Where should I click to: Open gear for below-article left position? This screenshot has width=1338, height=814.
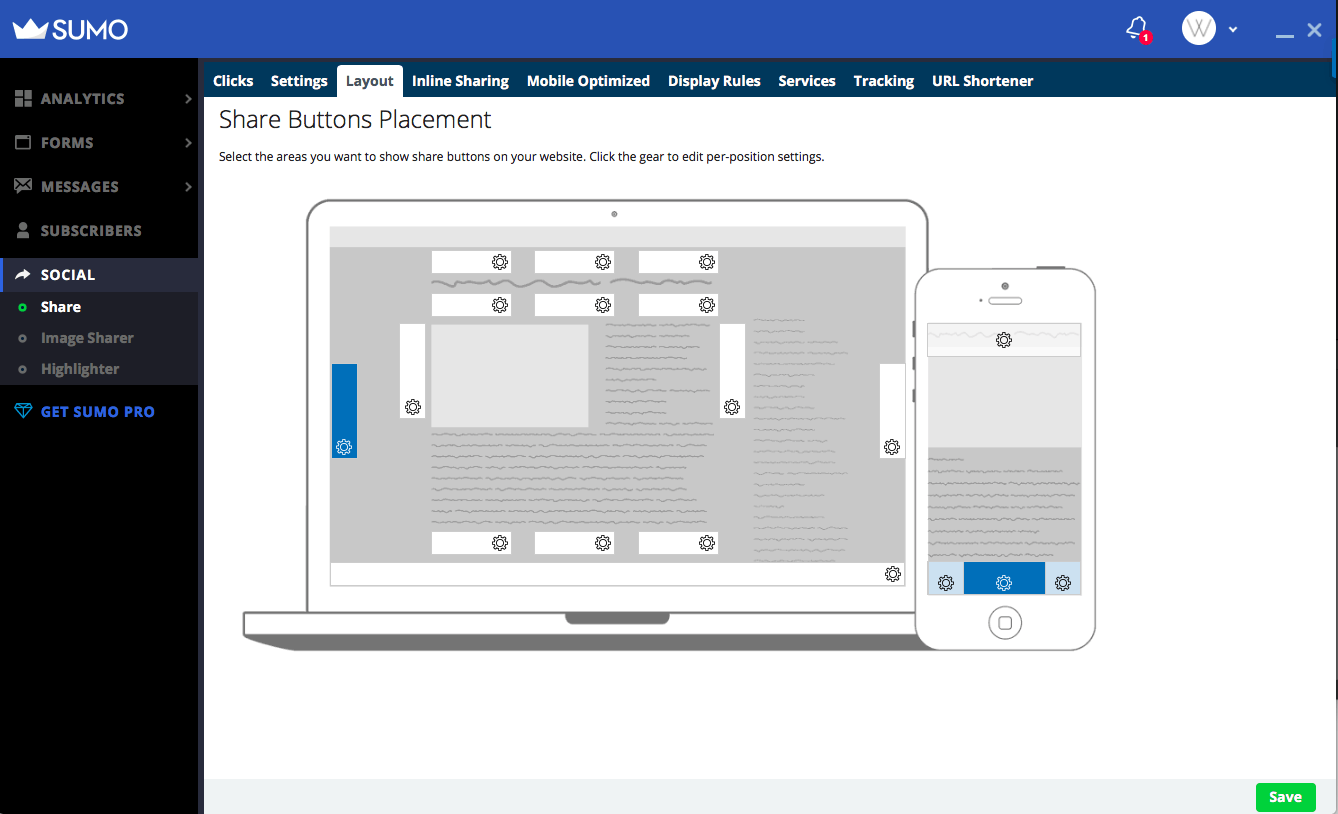tap(500, 543)
